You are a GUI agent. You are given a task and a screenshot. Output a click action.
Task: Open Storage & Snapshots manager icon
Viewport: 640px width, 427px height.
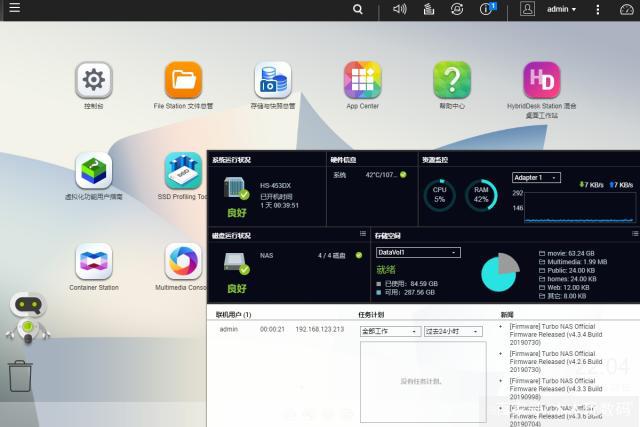[273, 80]
